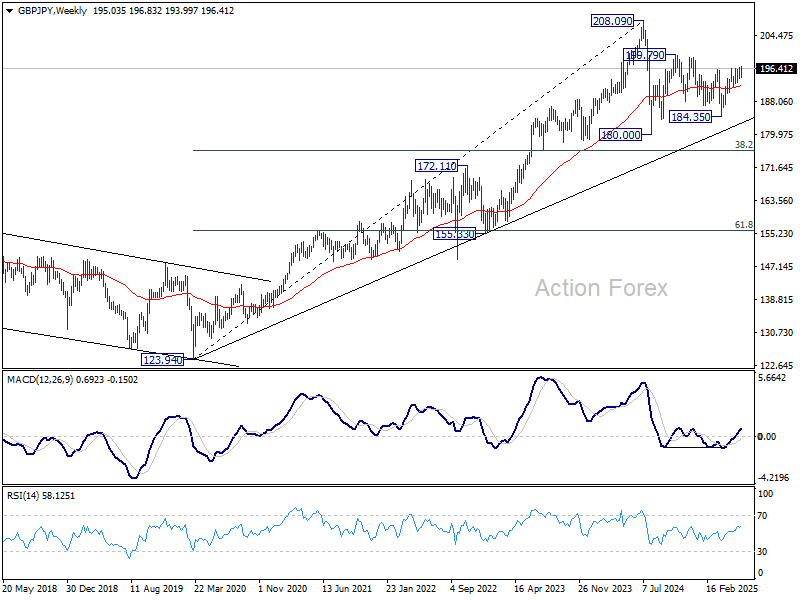Click the 20 May 2018 date marker
Screen dimensions: 800x600
tap(30, 588)
